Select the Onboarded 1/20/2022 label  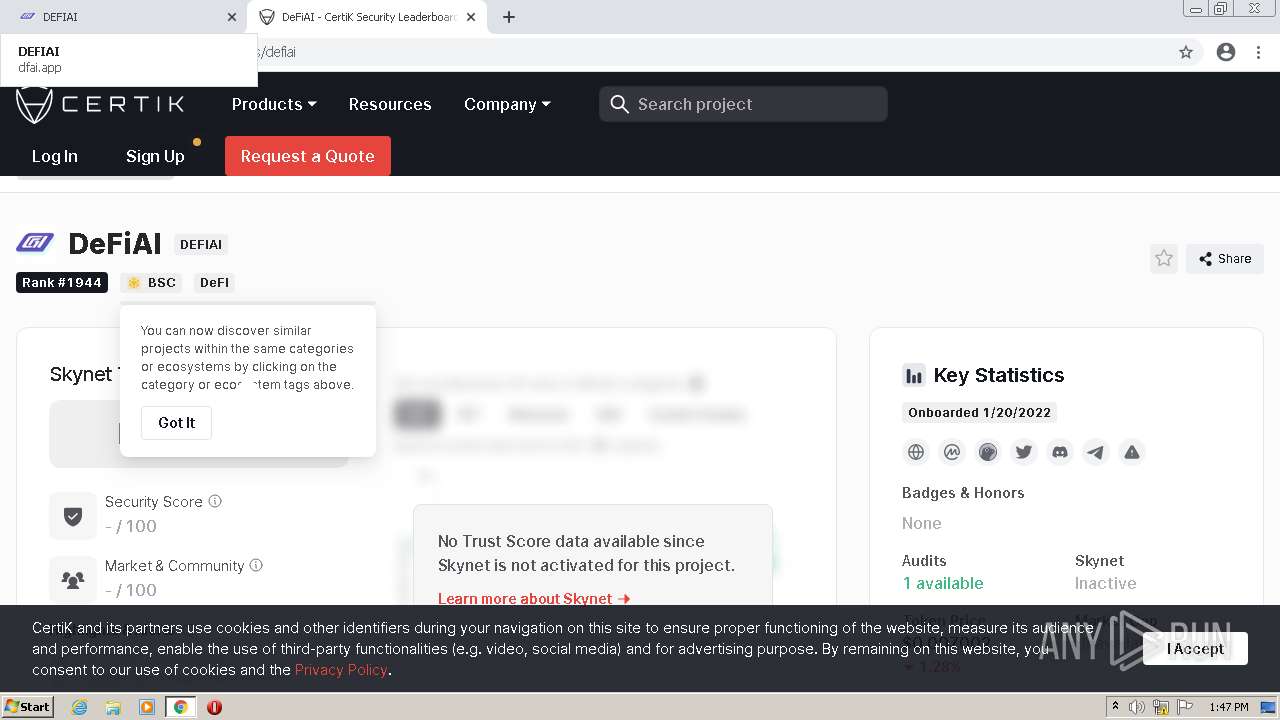[x=979, y=412]
